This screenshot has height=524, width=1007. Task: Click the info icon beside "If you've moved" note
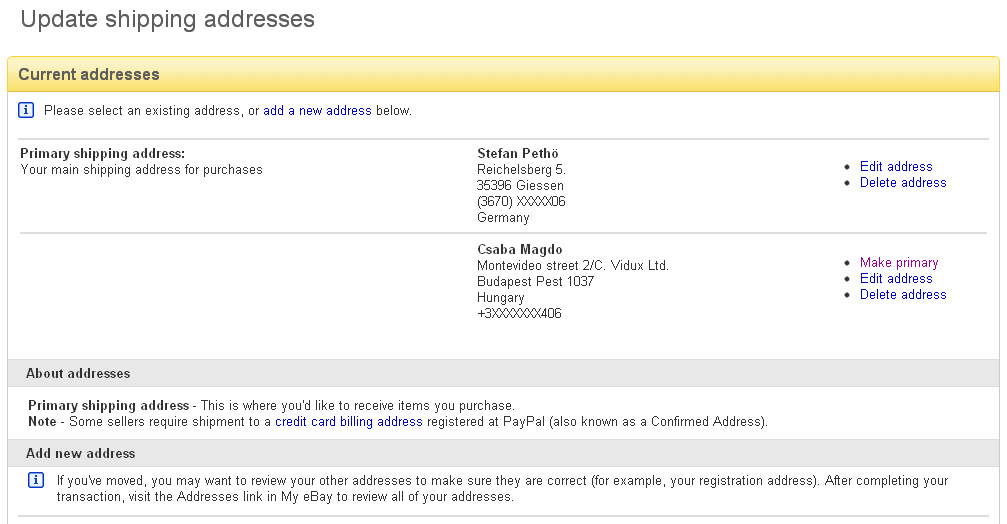click(36, 481)
